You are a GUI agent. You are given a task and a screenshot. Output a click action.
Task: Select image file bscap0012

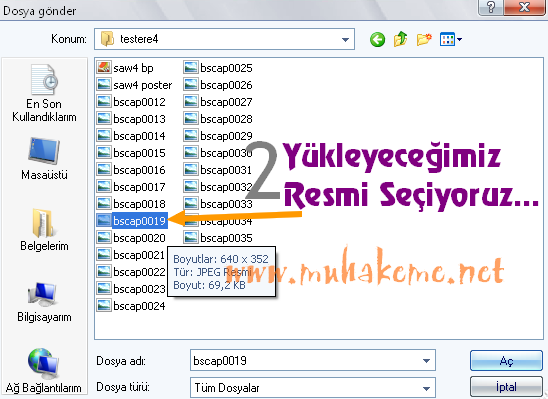point(131,102)
